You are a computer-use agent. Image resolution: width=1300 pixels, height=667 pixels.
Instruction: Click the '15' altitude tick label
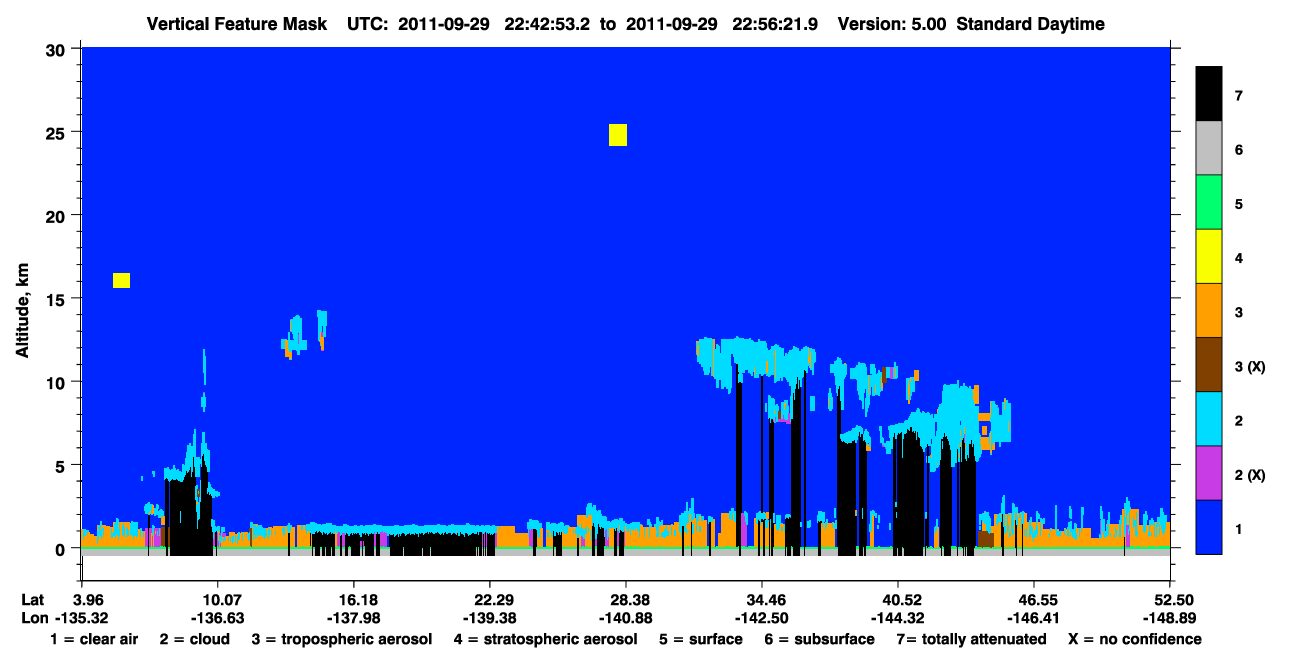point(58,299)
